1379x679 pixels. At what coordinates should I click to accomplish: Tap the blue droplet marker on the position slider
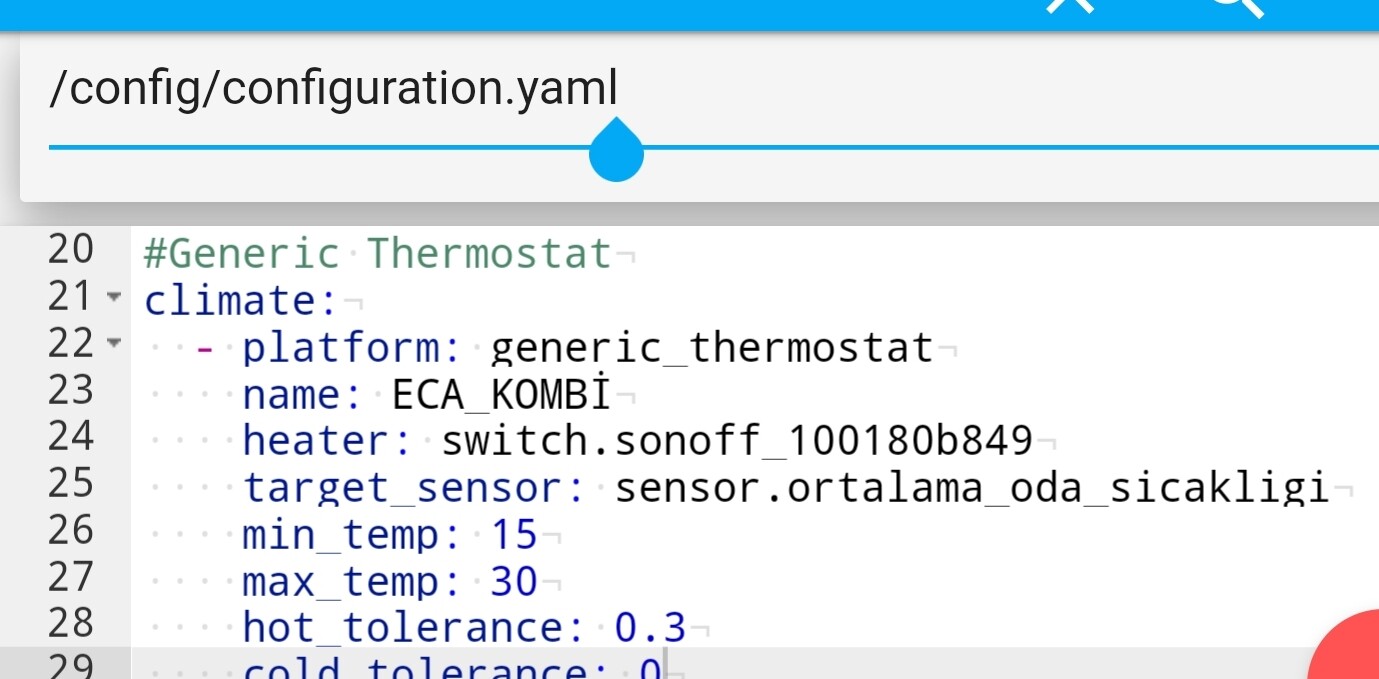point(616,150)
